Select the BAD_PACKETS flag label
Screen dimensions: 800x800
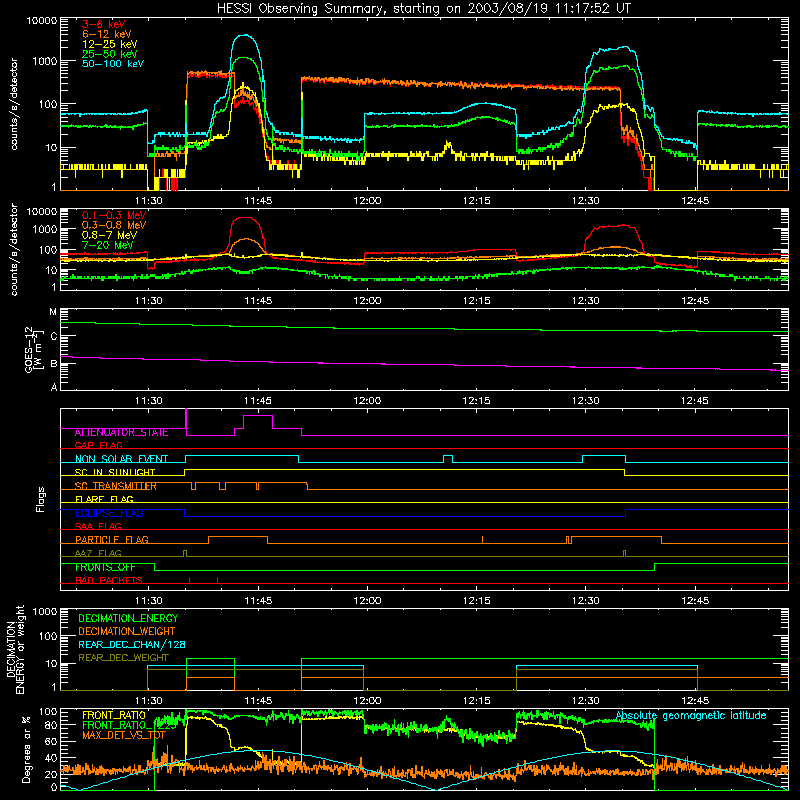[109, 580]
